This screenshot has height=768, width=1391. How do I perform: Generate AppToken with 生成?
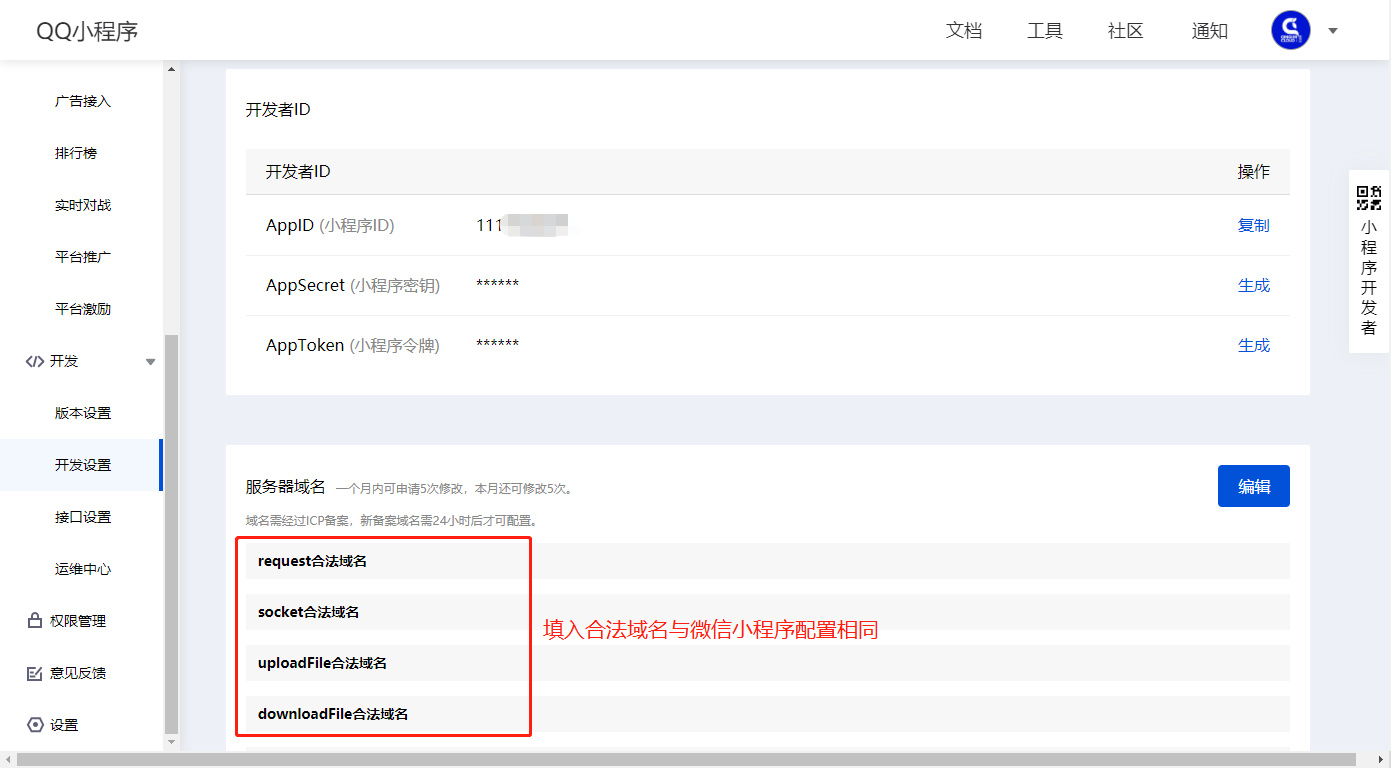(1254, 345)
